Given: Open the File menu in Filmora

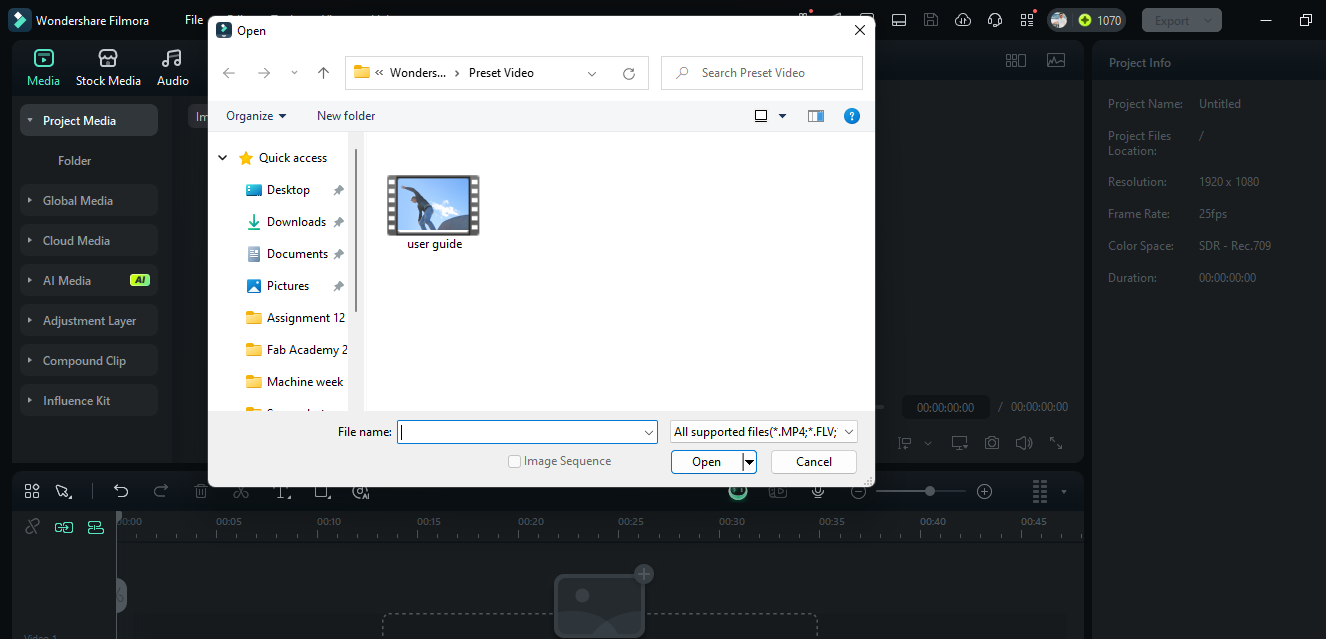Looking at the screenshot, I should [194, 20].
